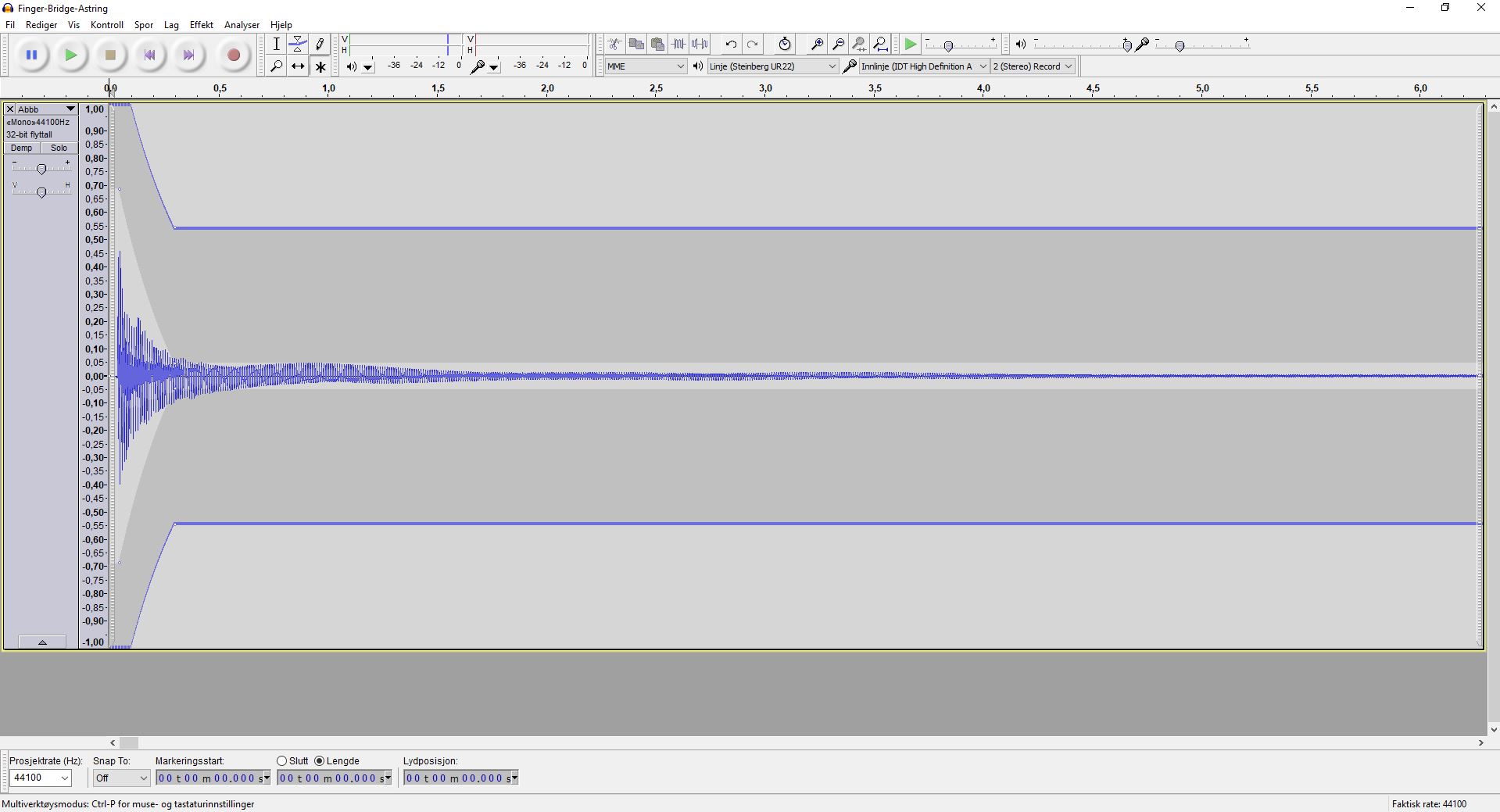Select the Lengde radio button

tap(319, 761)
